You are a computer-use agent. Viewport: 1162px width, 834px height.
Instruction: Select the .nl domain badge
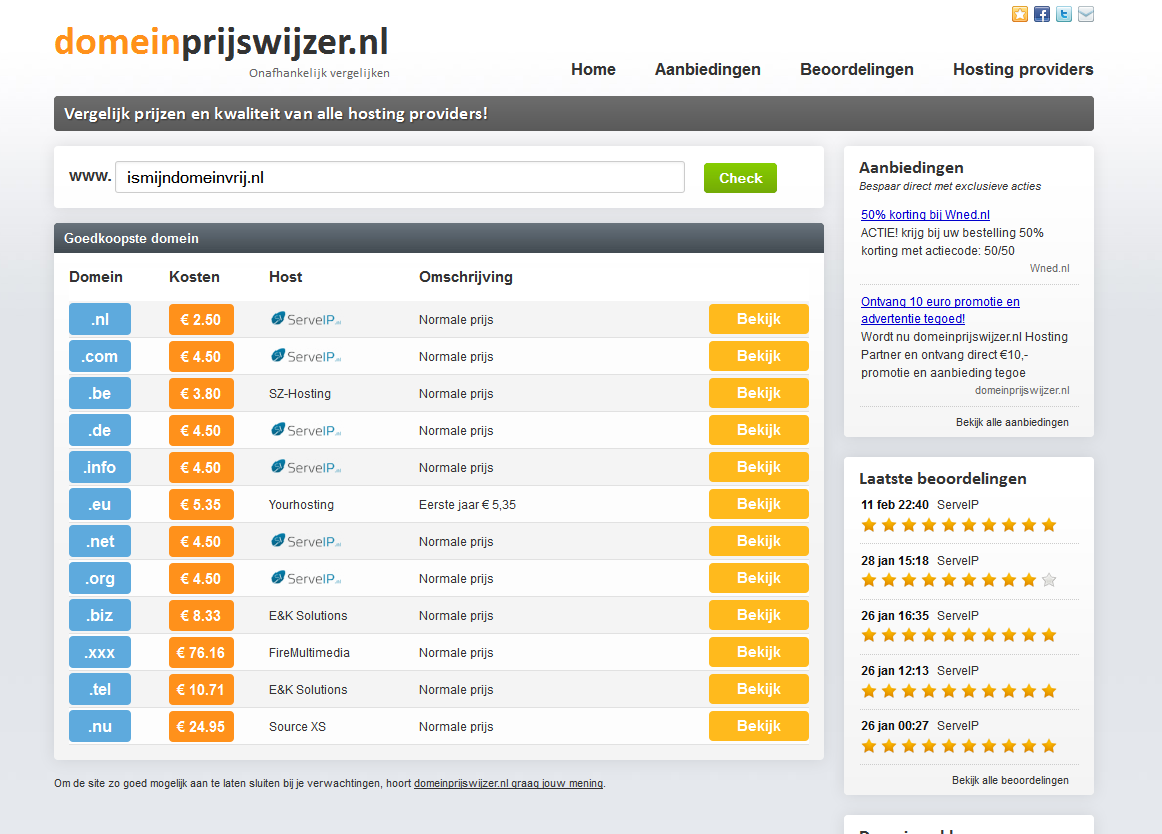(100, 320)
